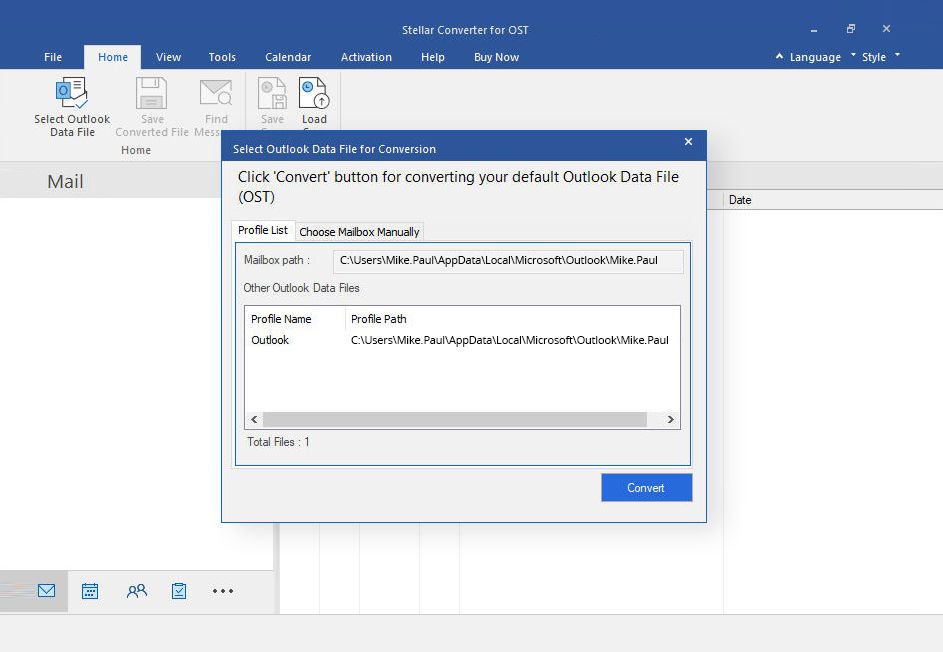The width and height of the screenshot is (943, 652).
Task: Open the Tasks clipboard icon
Action: pos(179,591)
